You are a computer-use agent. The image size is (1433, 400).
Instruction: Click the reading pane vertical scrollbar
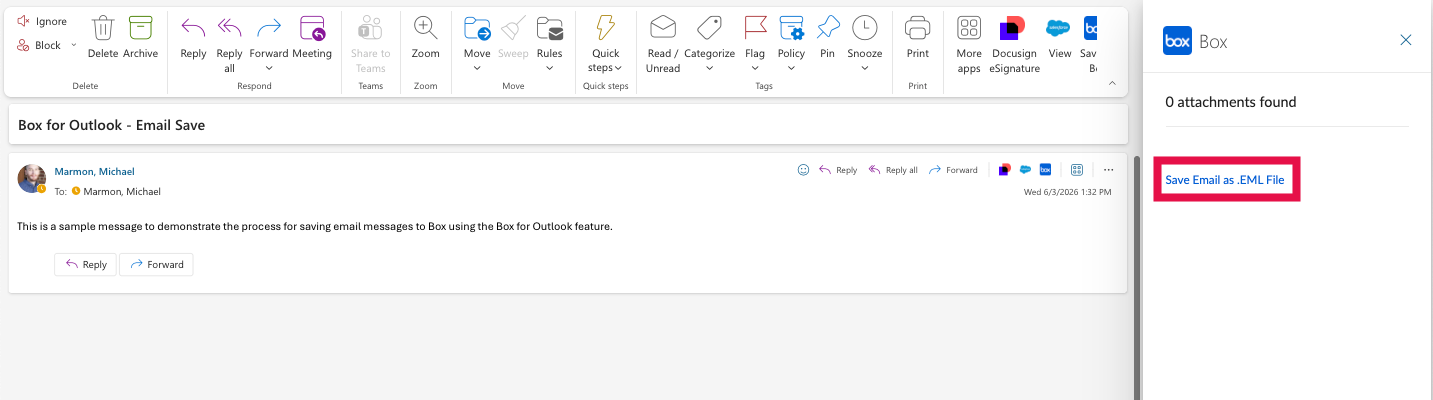pos(1137,275)
